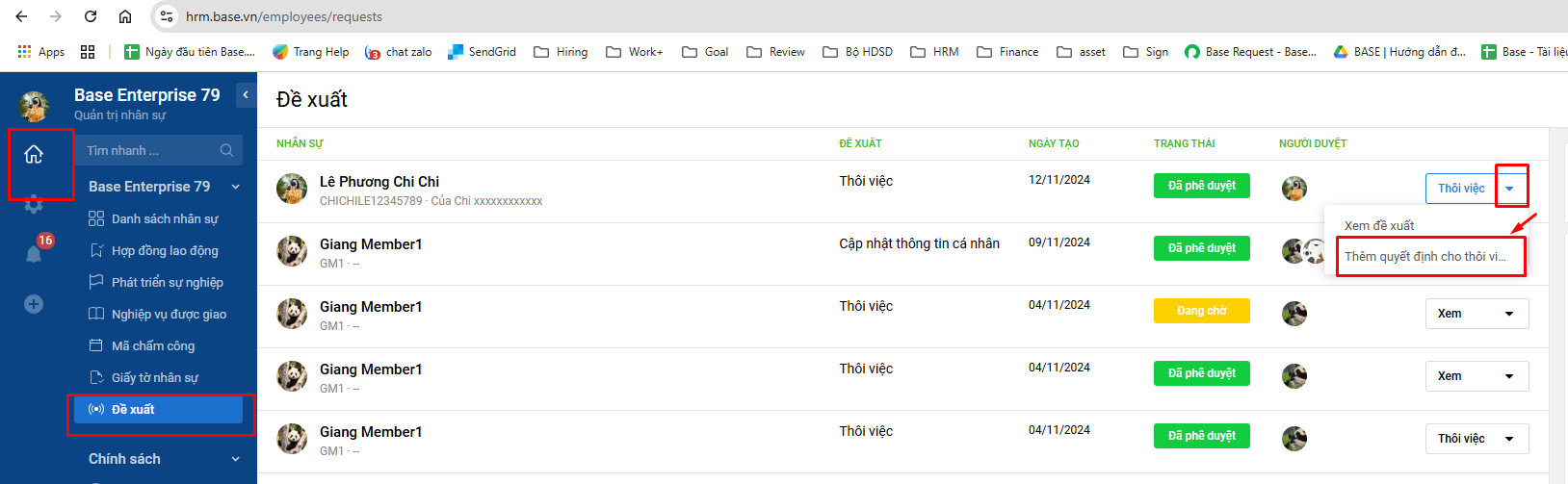
Task: Click Thôi việc button in Chi Chi row
Action: click(x=1461, y=189)
